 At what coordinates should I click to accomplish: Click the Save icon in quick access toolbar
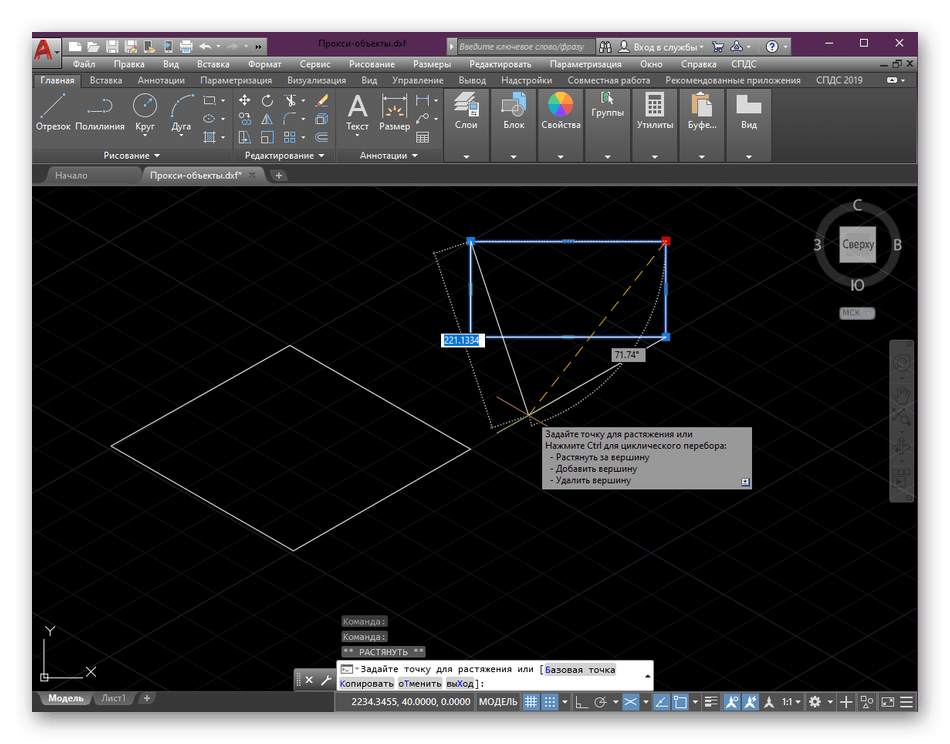(112, 46)
